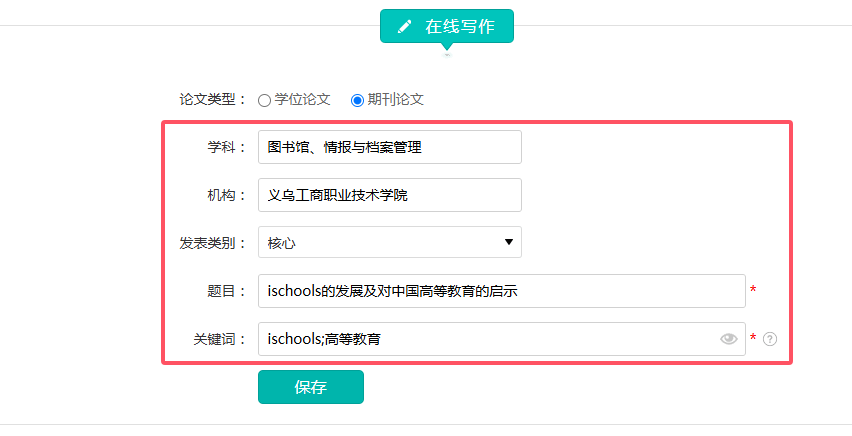Toggle the eye icon in 关键词 field

[729, 339]
